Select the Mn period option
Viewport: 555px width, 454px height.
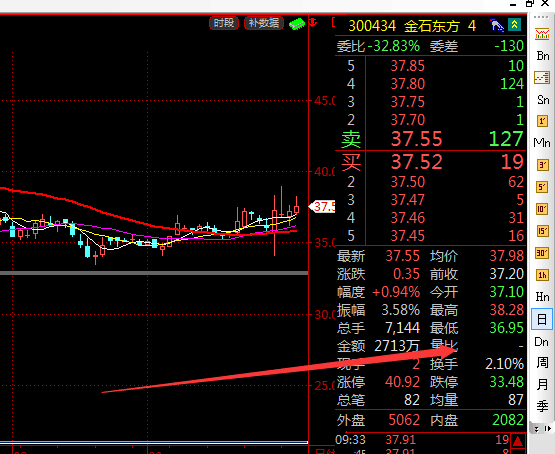click(x=542, y=143)
